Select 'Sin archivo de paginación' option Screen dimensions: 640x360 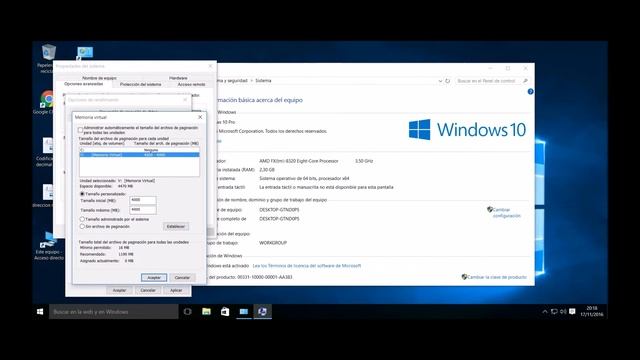pyautogui.click(x=82, y=226)
